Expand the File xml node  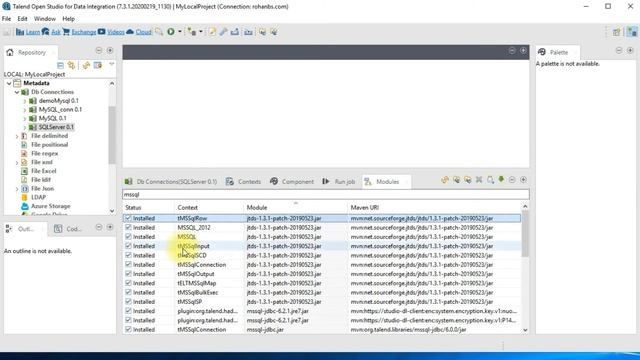coord(17,162)
